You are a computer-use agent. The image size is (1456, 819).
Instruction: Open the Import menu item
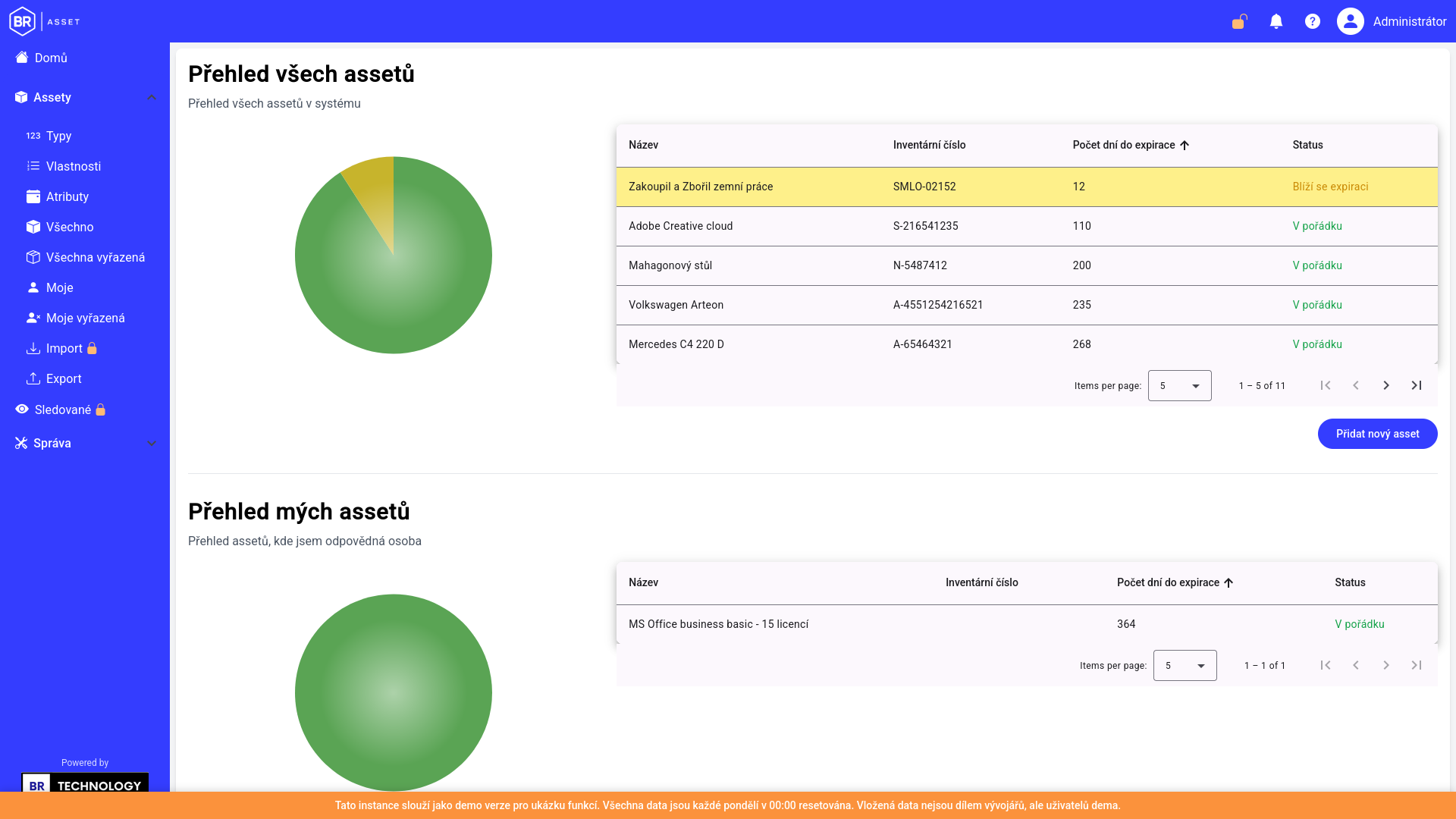pyautogui.click(x=62, y=348)
